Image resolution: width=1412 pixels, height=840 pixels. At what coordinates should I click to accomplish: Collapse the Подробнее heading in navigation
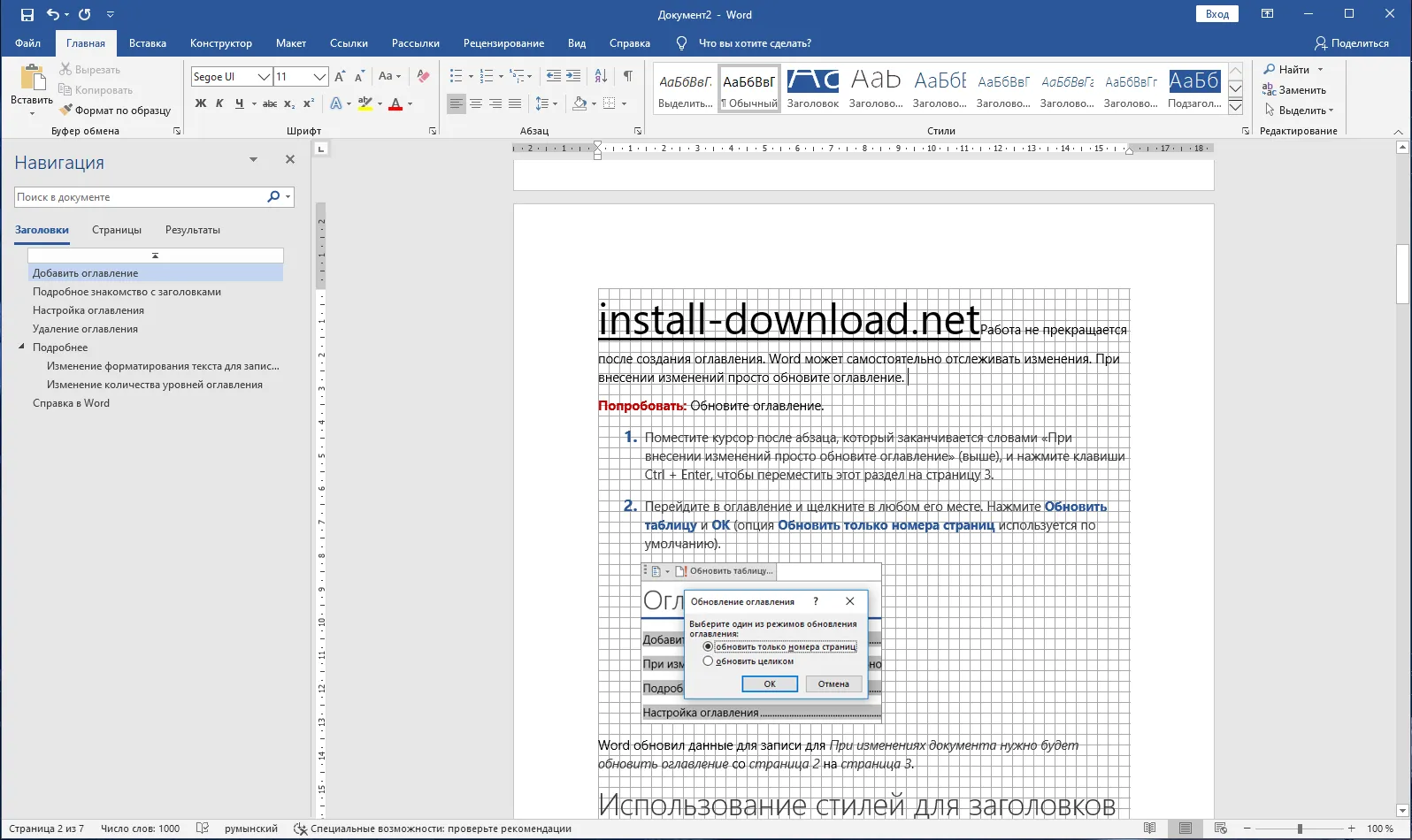point(21,347)
